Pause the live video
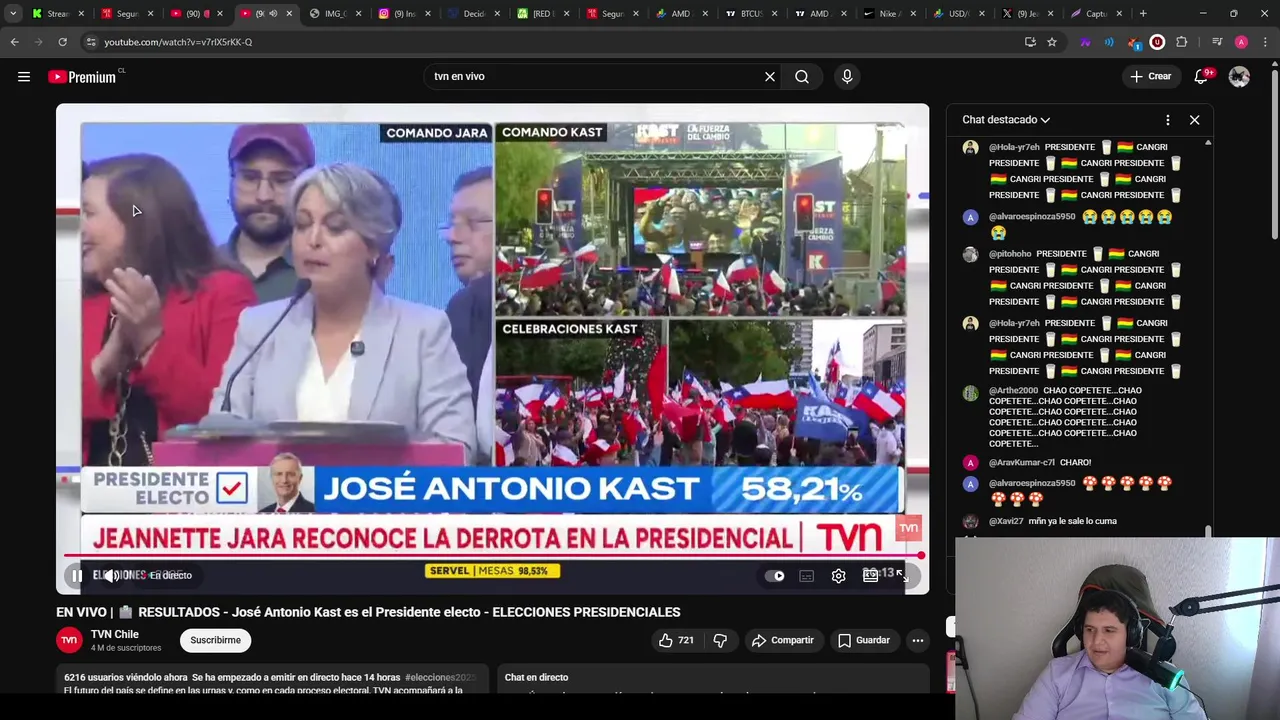 (x=77, y=575)
